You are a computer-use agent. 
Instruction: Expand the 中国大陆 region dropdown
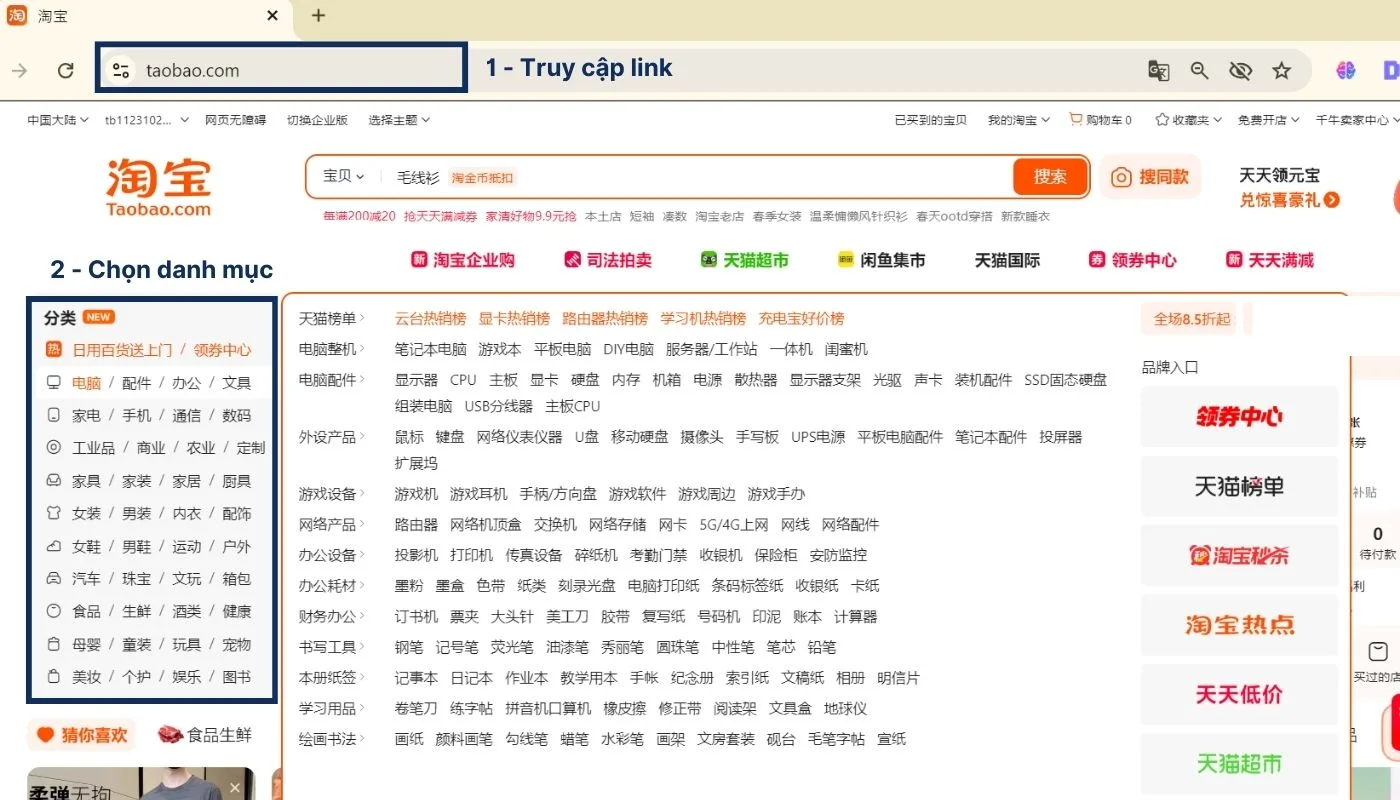(58, 120)
